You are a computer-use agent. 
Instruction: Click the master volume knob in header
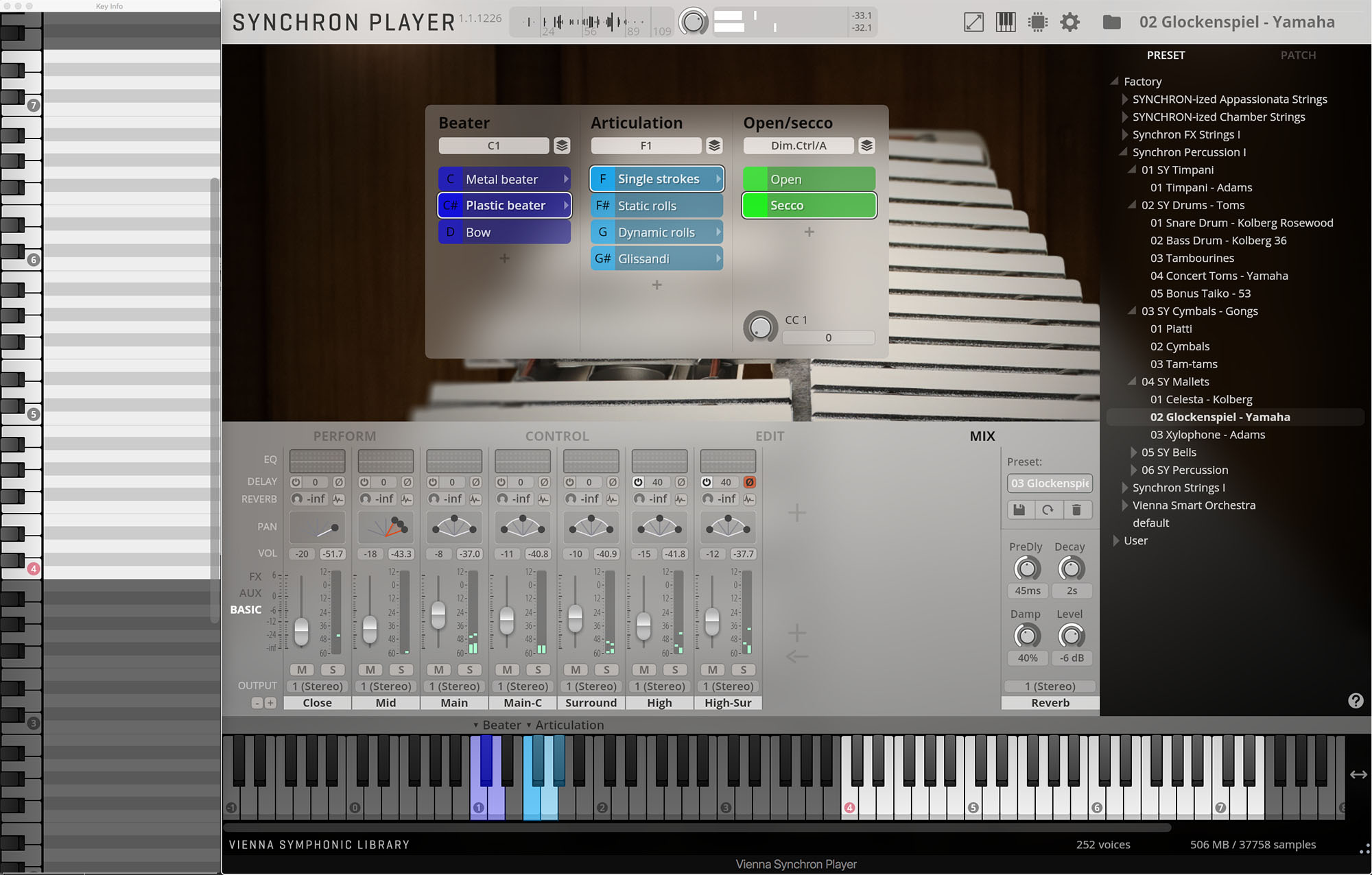pos(694,22)
